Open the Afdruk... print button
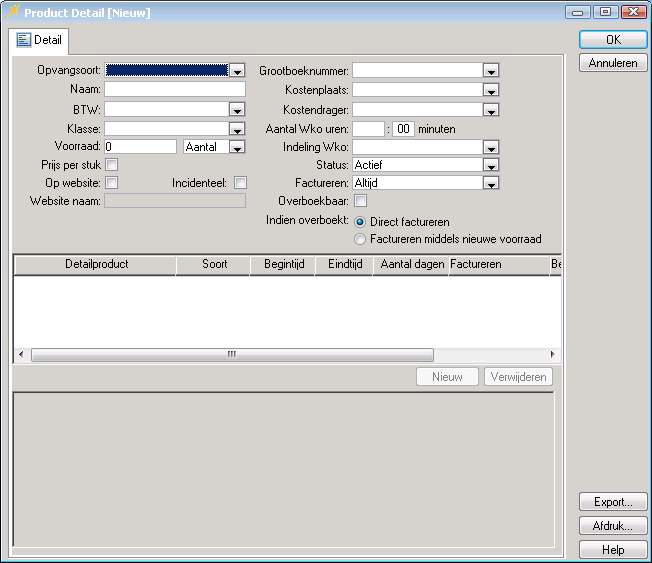Viewport: 652px width, 563px height. (612, 526)
